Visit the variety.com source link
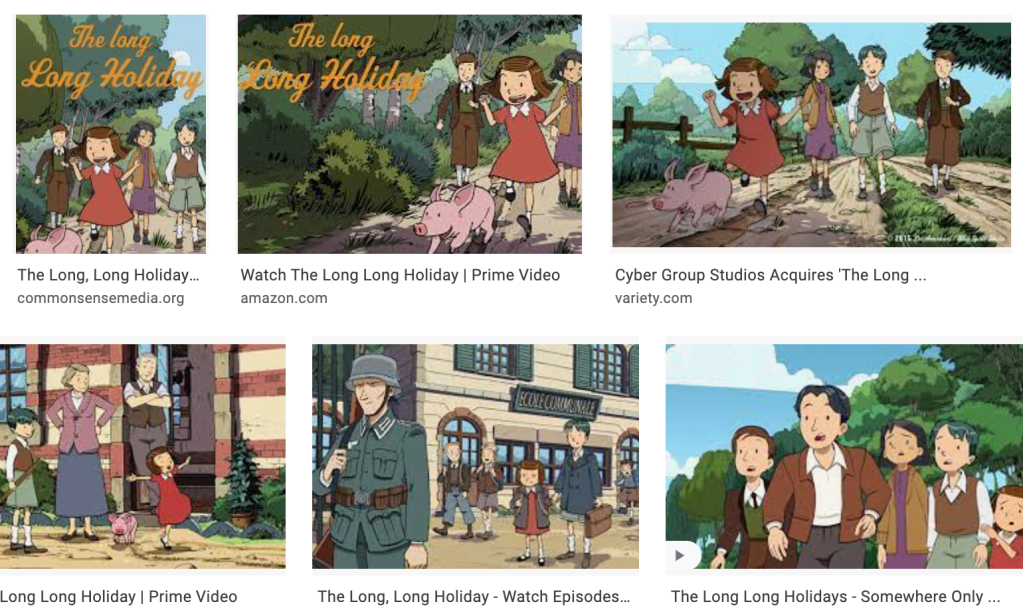Image resolution: width=1023 pixels, height=610 pixels. tap(653, 298)
